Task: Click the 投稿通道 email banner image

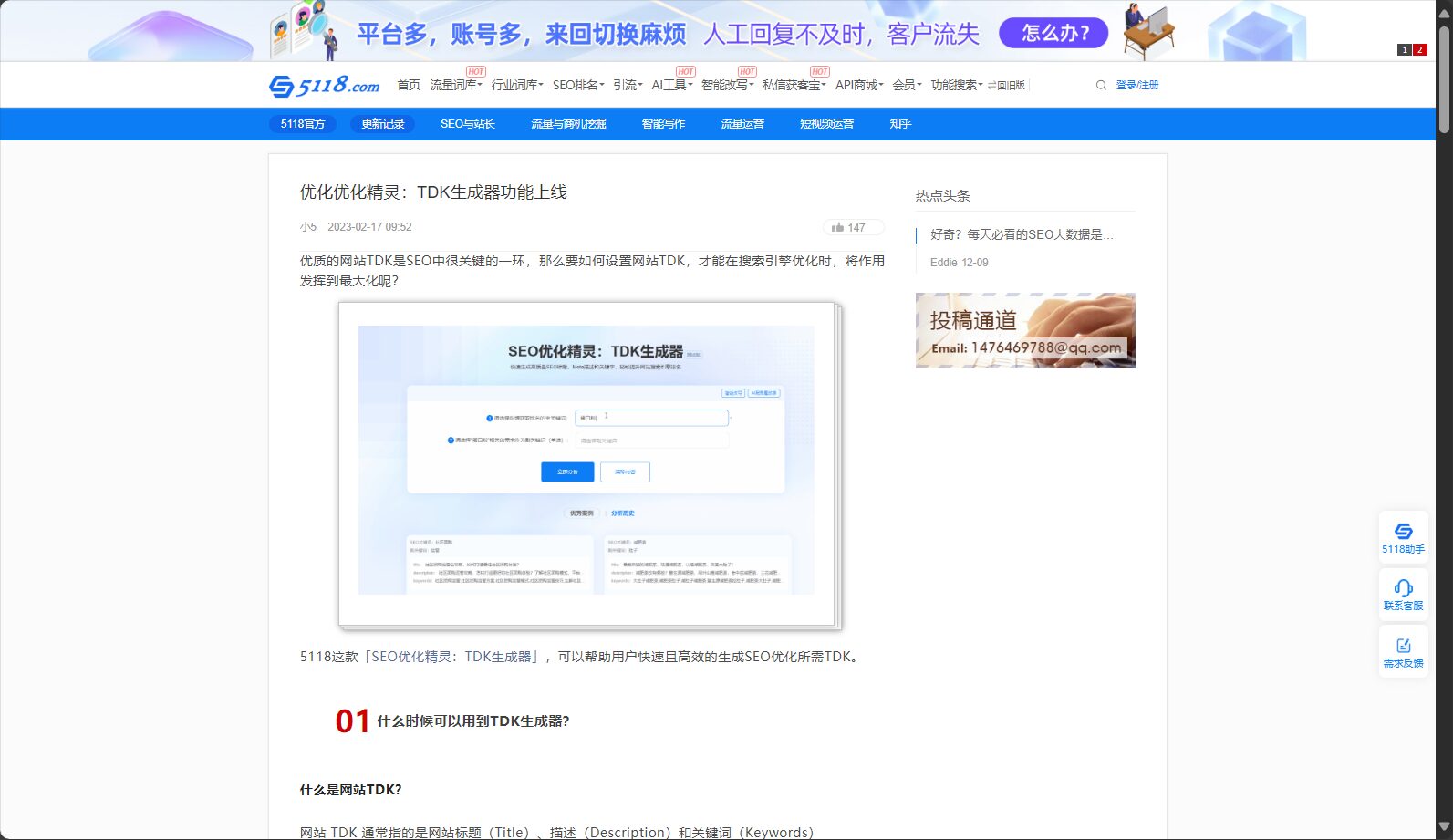Action: [x=1025, y=330]
